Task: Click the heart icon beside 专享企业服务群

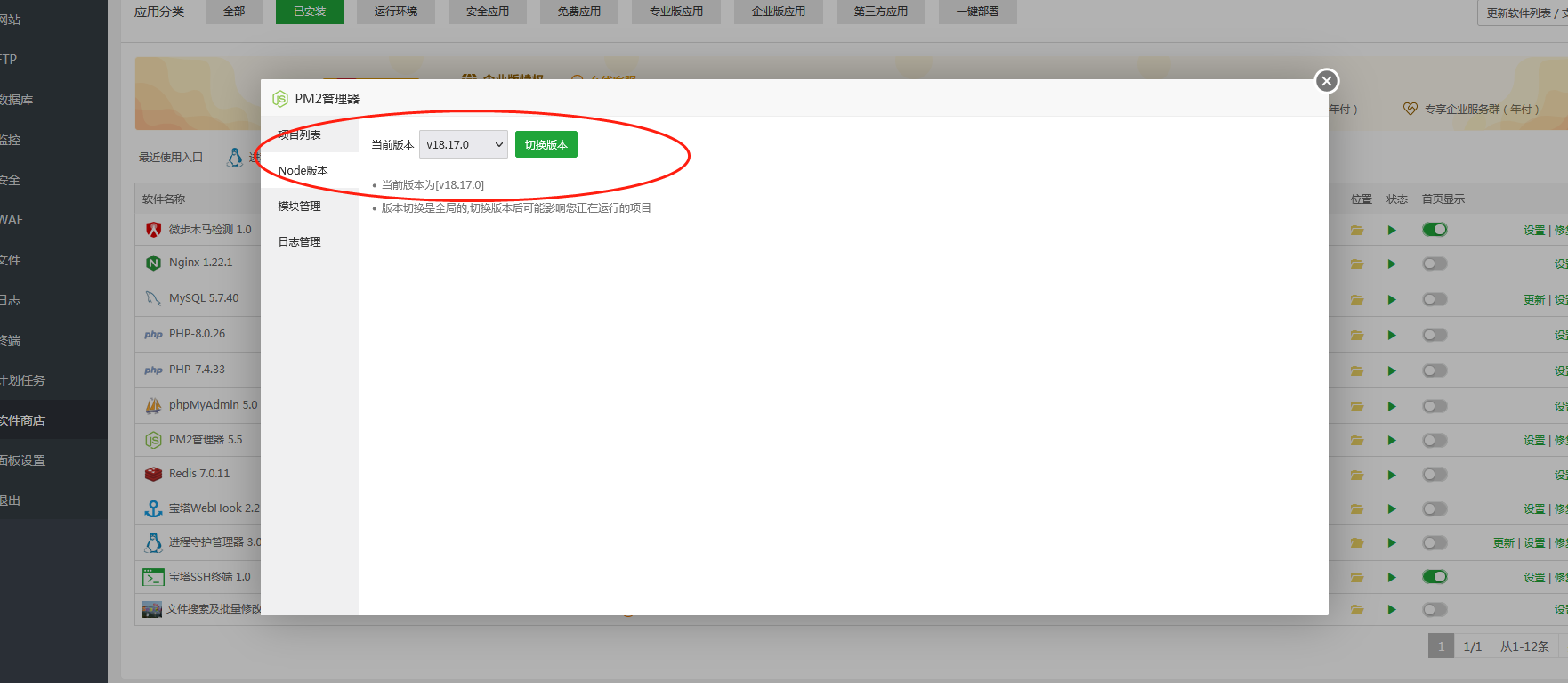Action: 1410,109
